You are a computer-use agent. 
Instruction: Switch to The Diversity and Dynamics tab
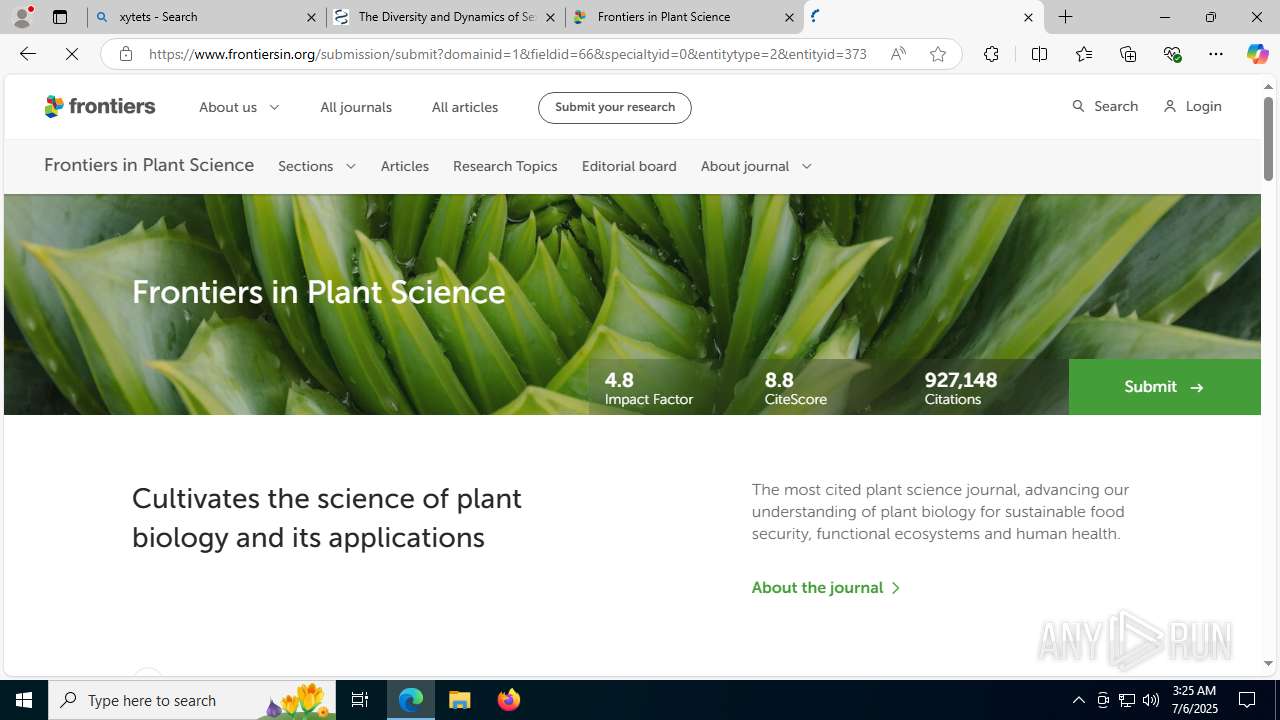click(445, 17)
